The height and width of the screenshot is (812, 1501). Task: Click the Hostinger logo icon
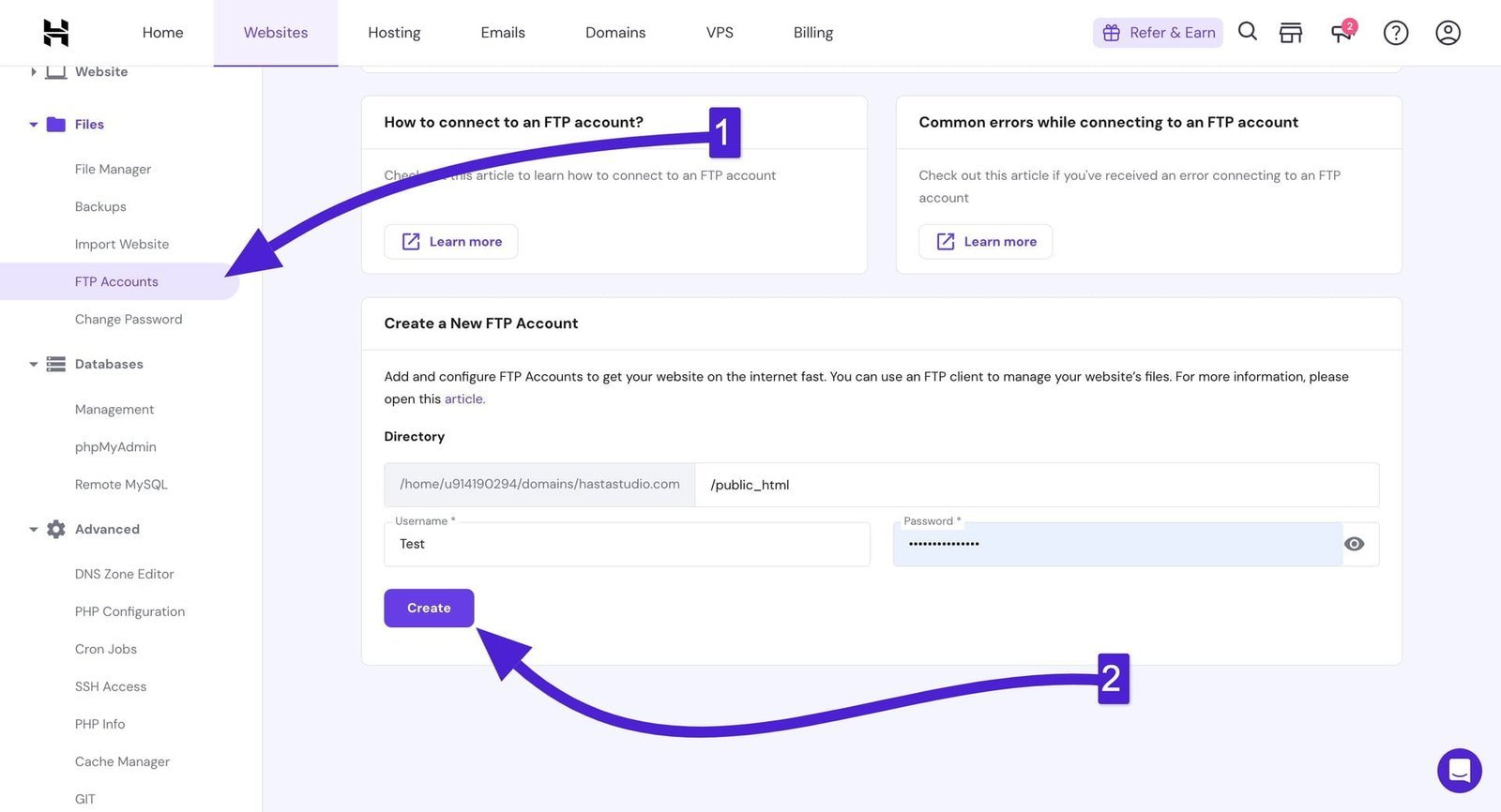coord(56,33)
